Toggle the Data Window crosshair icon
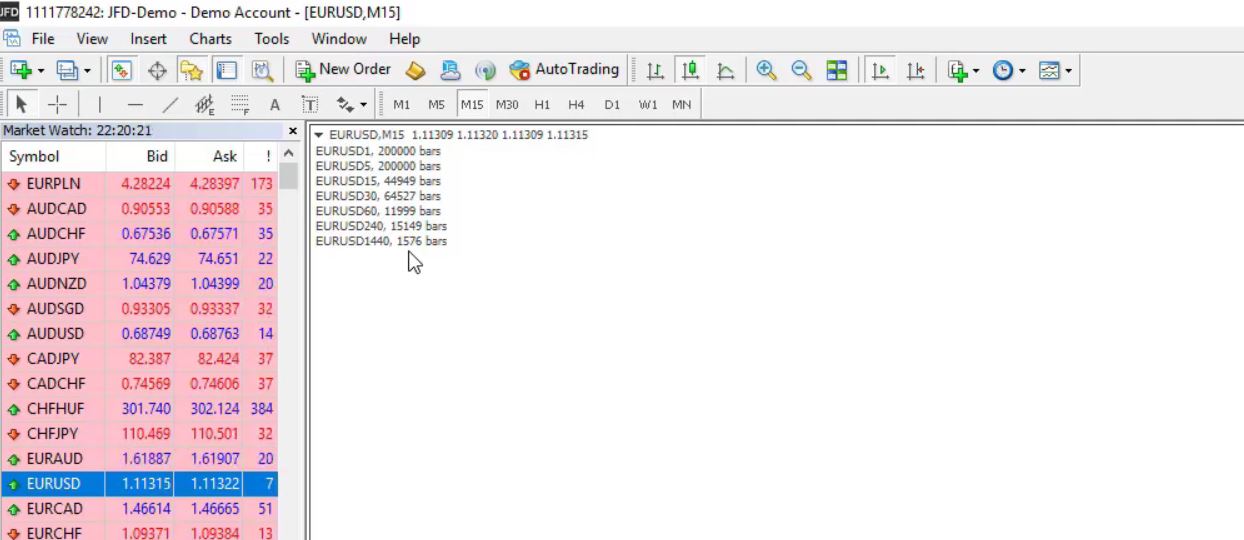Image resolution: width=1244 pixels, height=540 pixels. pos(157,70)
